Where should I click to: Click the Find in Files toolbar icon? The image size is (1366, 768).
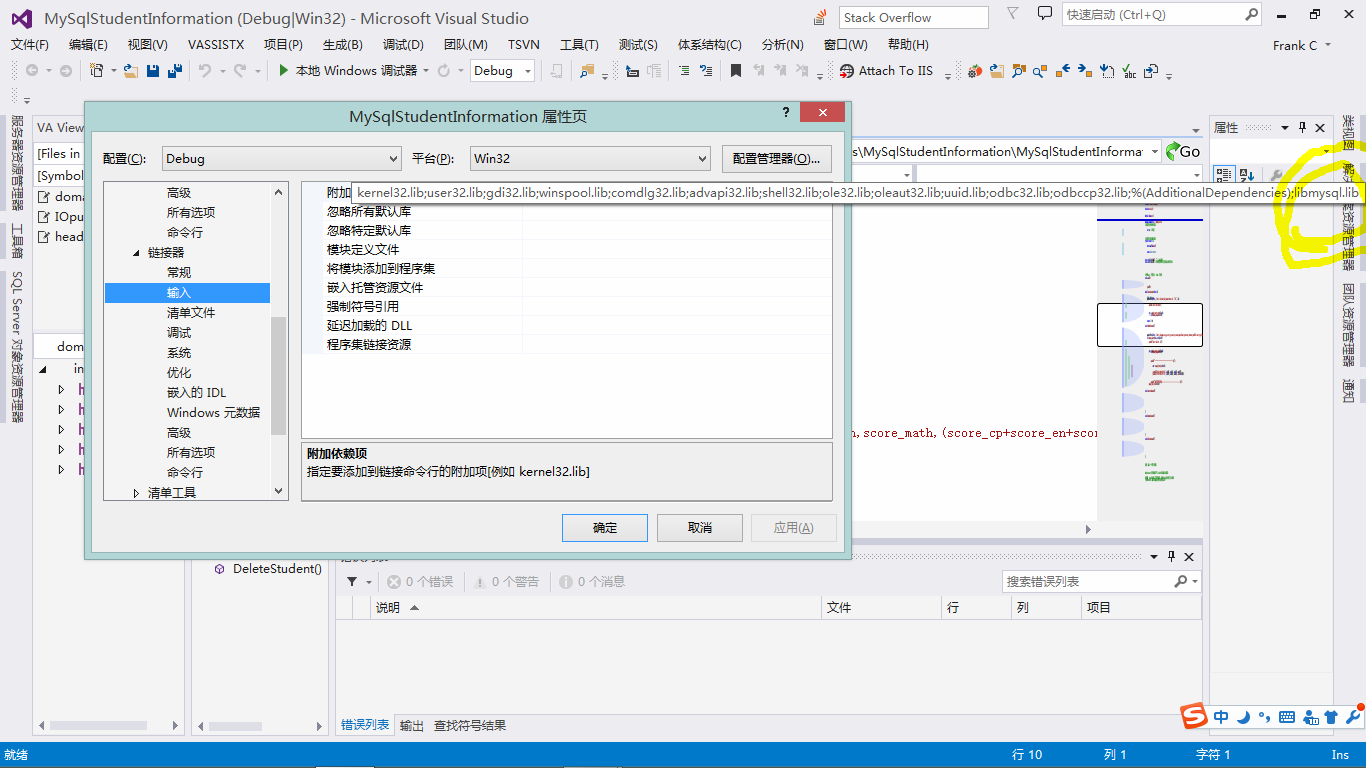pos(587,71)
